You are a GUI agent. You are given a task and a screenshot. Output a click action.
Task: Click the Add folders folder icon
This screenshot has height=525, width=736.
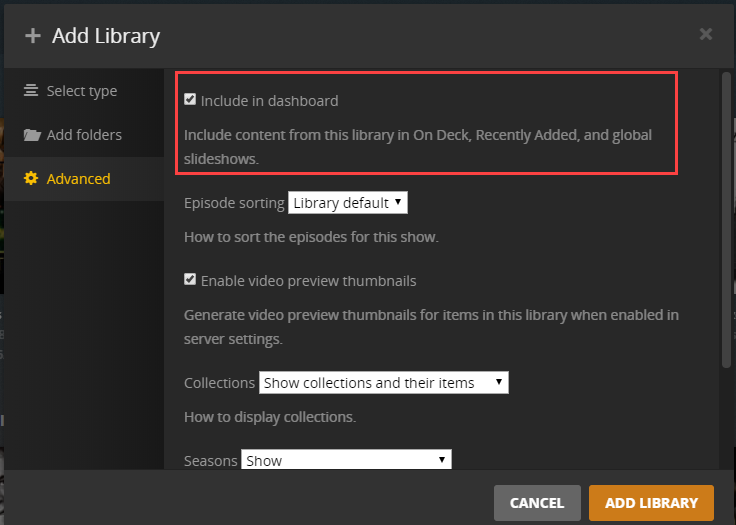pos(32,135)
